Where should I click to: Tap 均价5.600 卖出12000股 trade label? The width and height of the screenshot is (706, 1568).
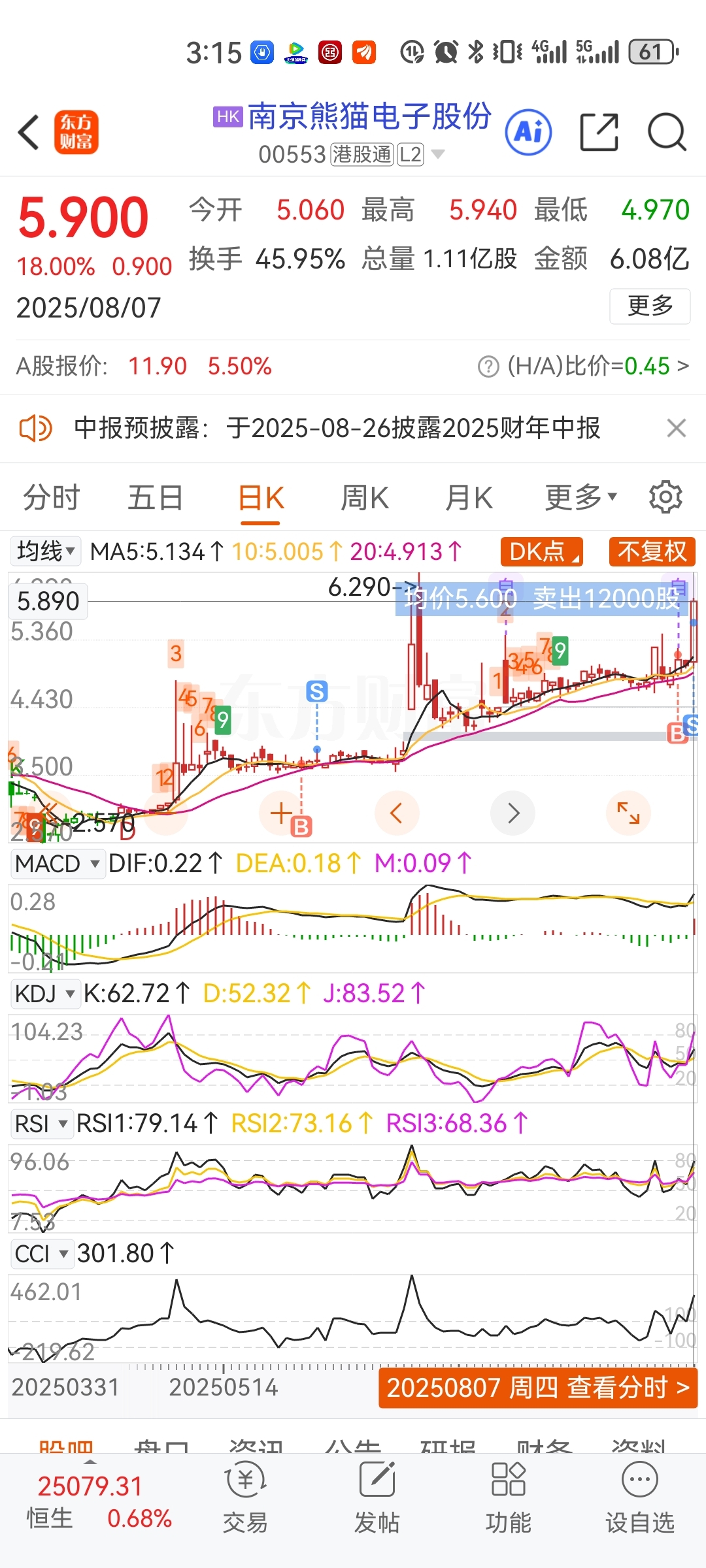click(541, 598)
